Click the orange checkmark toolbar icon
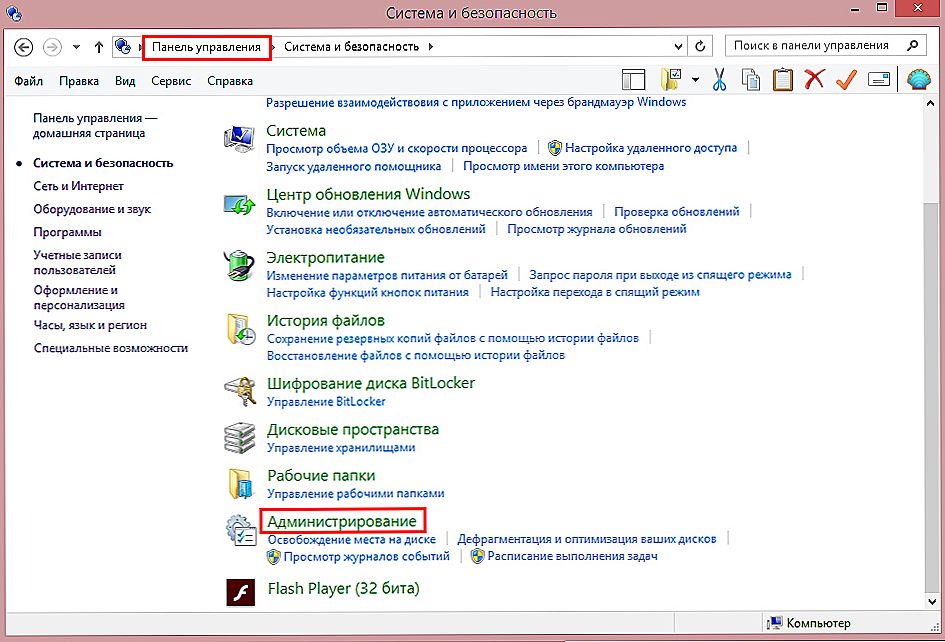Screen dimensions: 945x642 847,79
